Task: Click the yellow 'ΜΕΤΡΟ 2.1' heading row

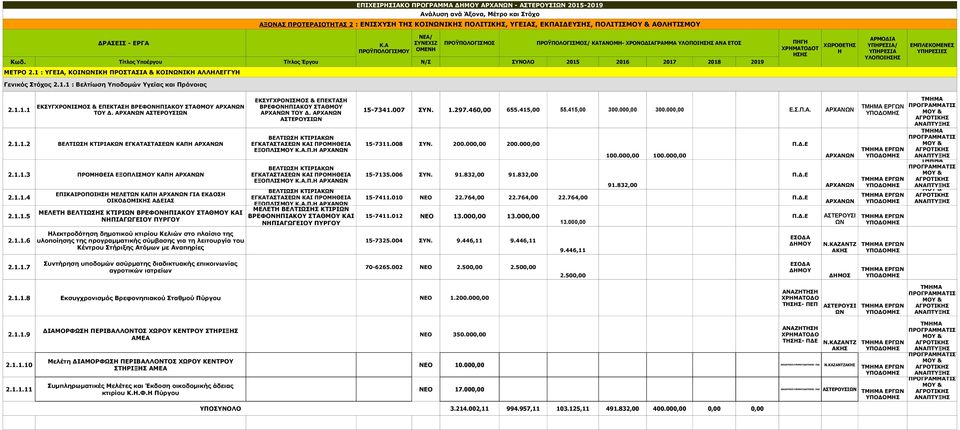Action: (x=479, y=72)
